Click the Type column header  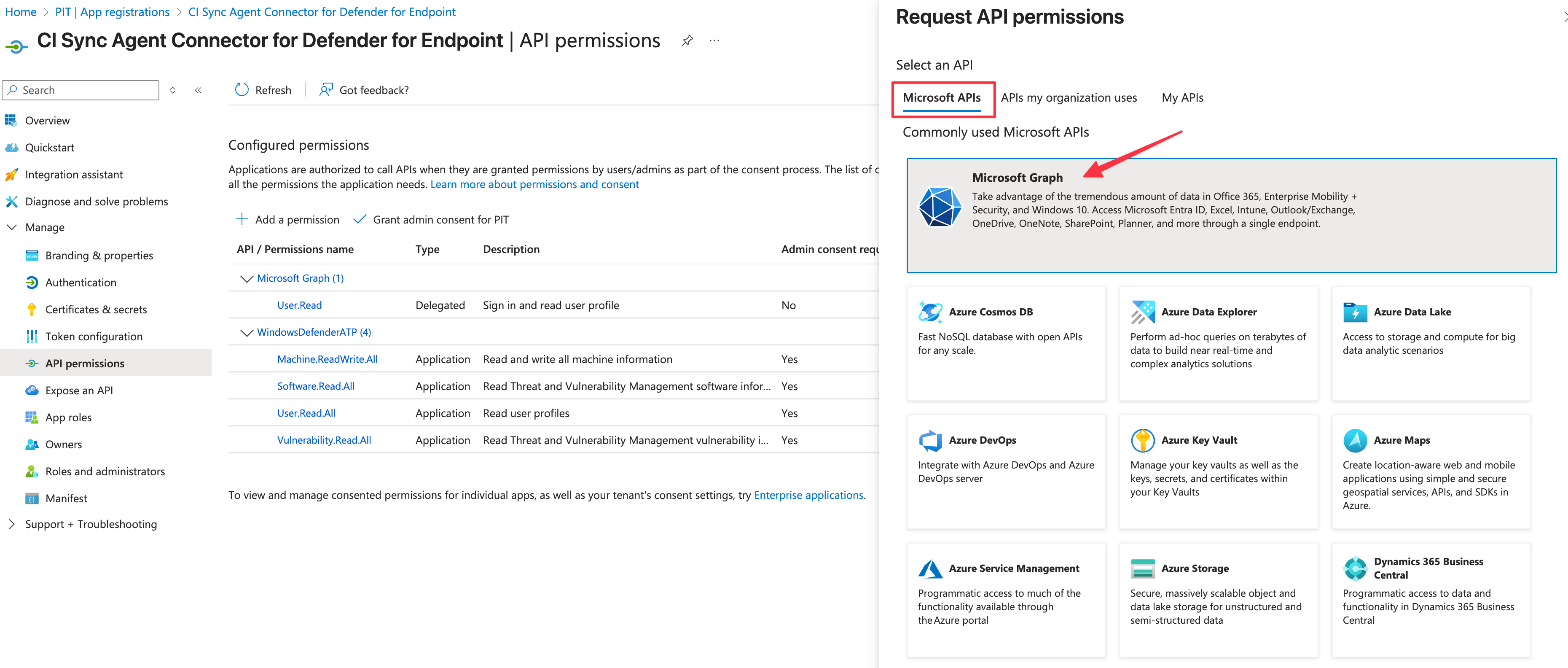point(427,250)
